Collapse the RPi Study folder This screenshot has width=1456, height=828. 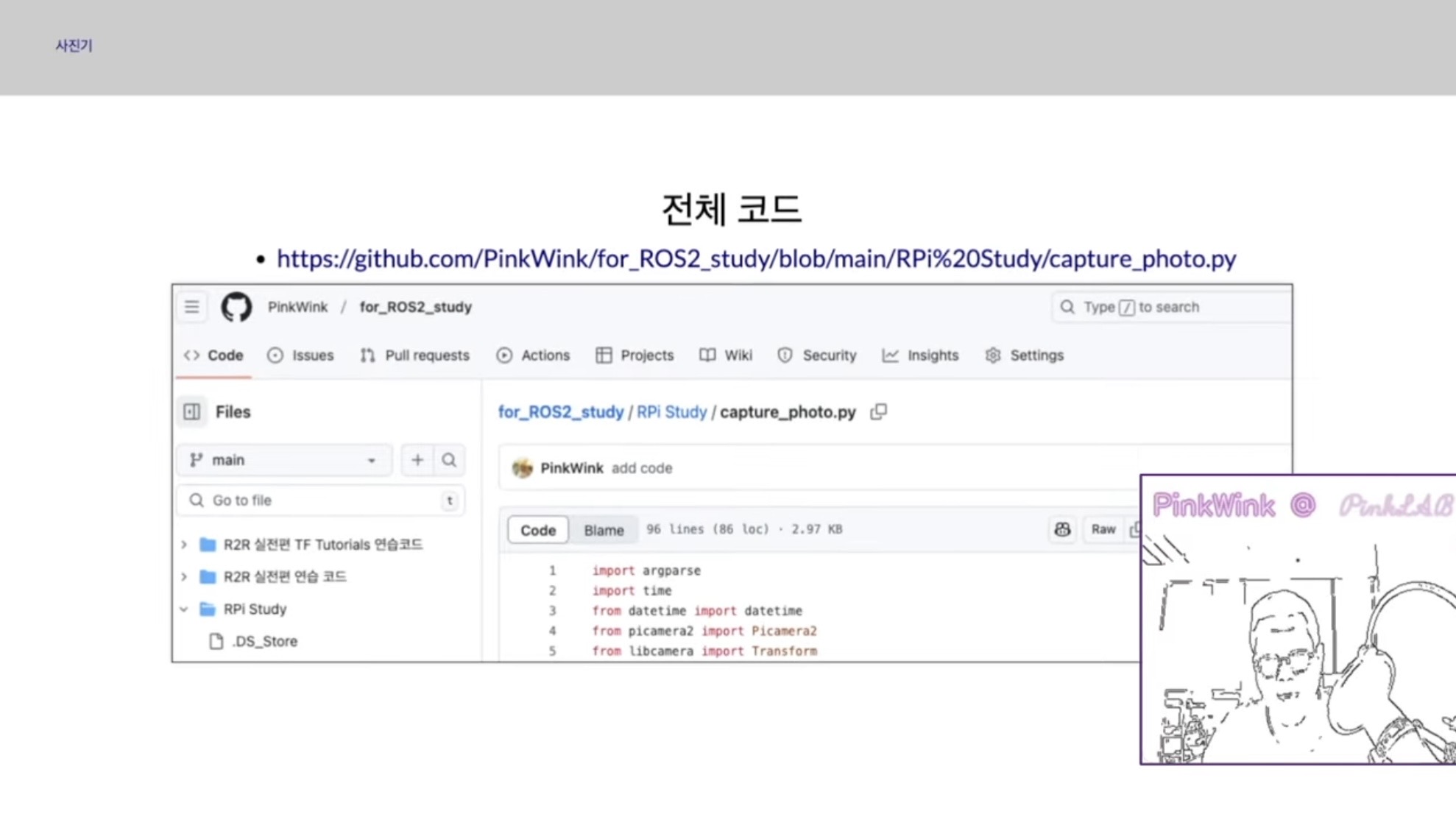coord(184,609)
